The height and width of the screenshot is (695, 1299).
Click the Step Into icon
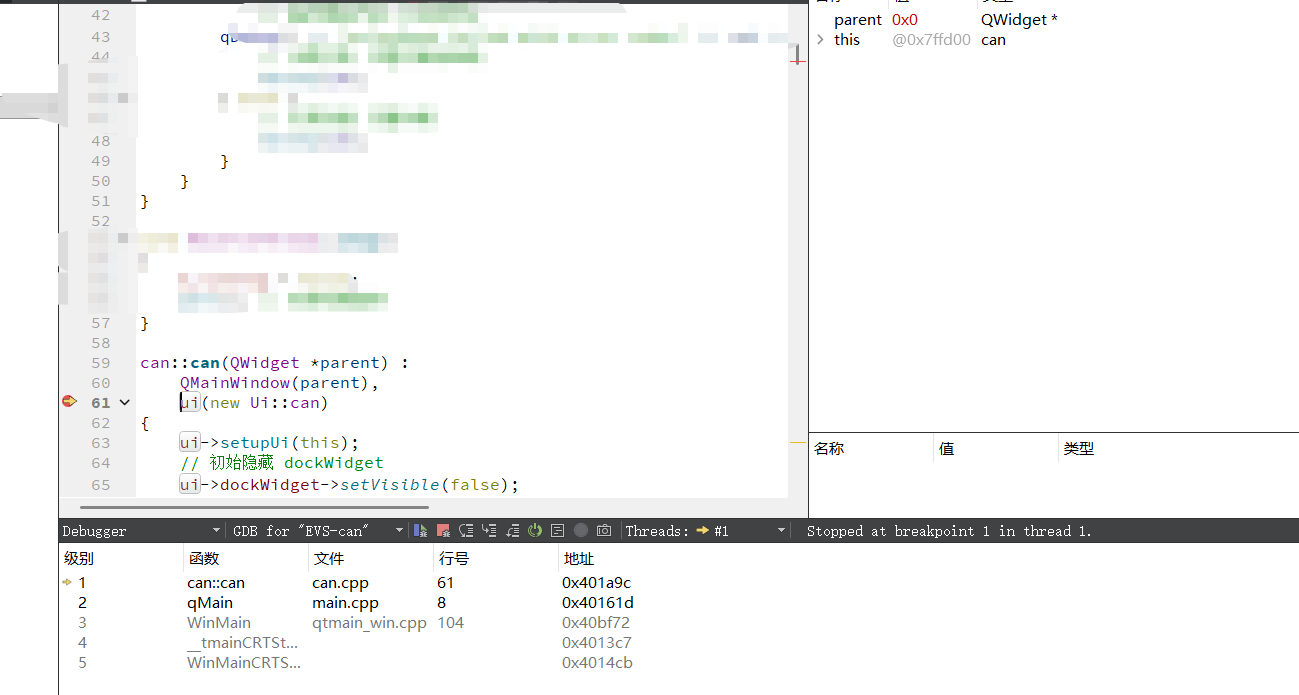489,531
